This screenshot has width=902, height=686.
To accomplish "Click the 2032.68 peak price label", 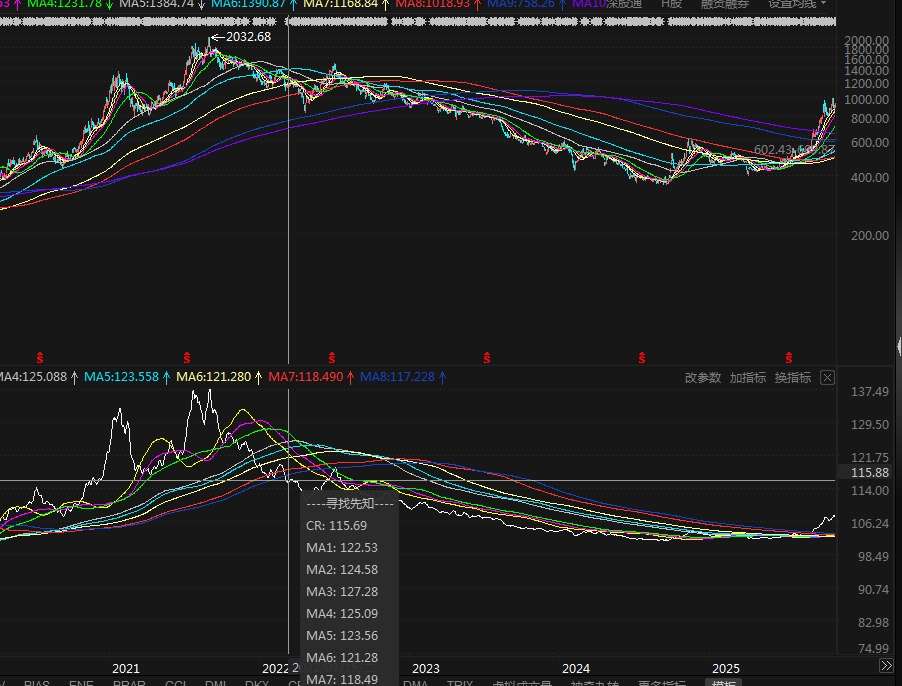I will point(247,37).
